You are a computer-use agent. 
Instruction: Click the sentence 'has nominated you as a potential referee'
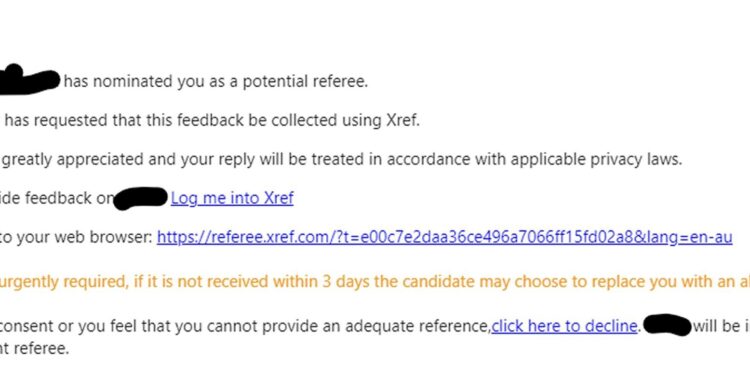click(x=216, y=82)
